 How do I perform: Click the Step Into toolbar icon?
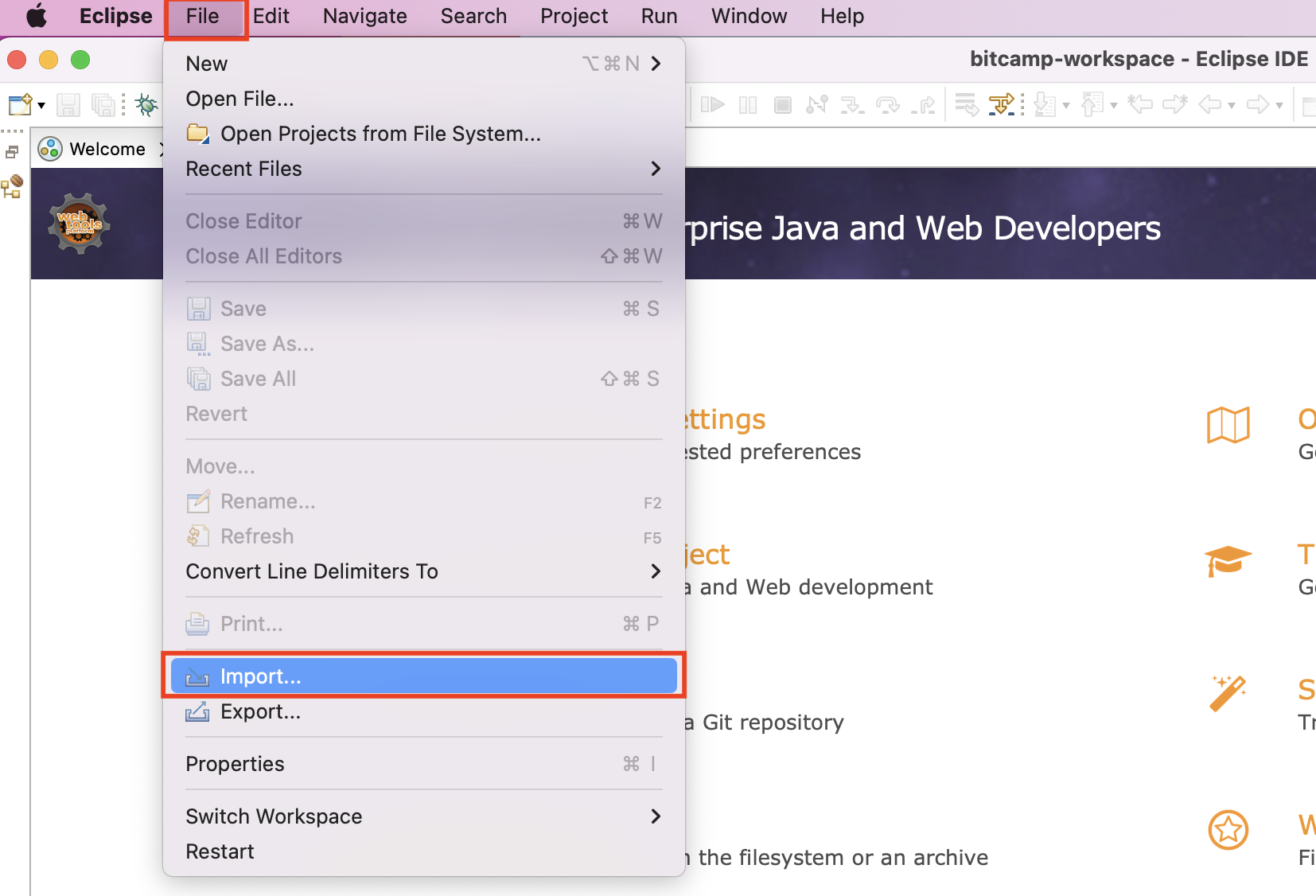[852, 104]
